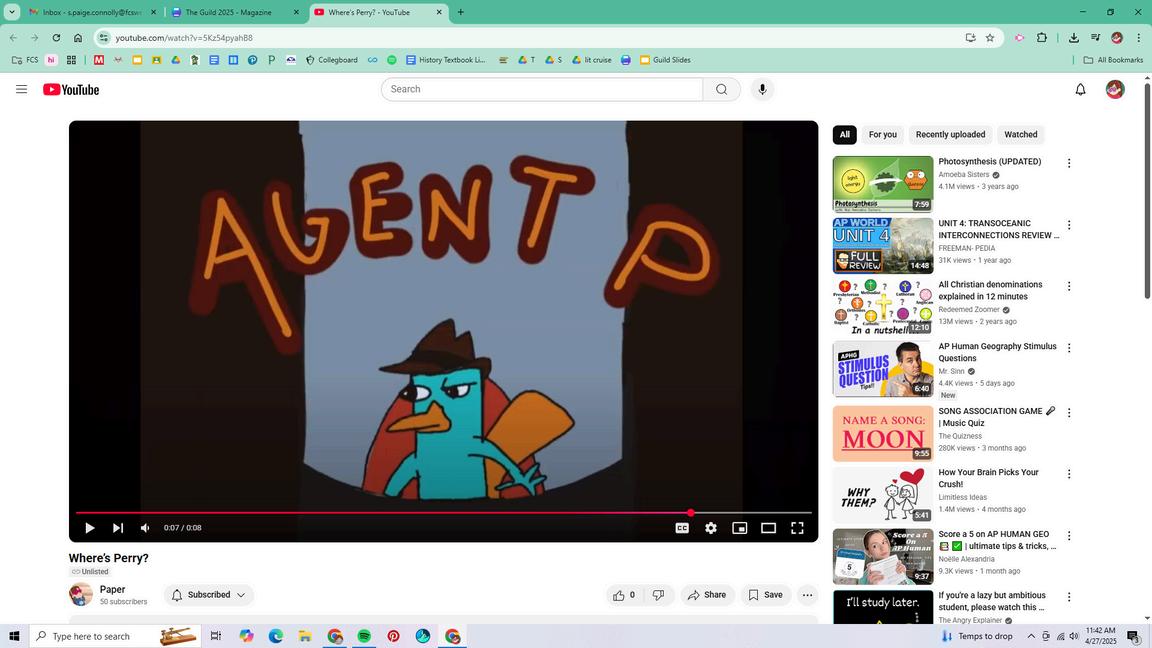Open the Guild Slides bookmark folder
Image resolution: width=1152 pixels, height=648 pixels.
tap(665, 60)
